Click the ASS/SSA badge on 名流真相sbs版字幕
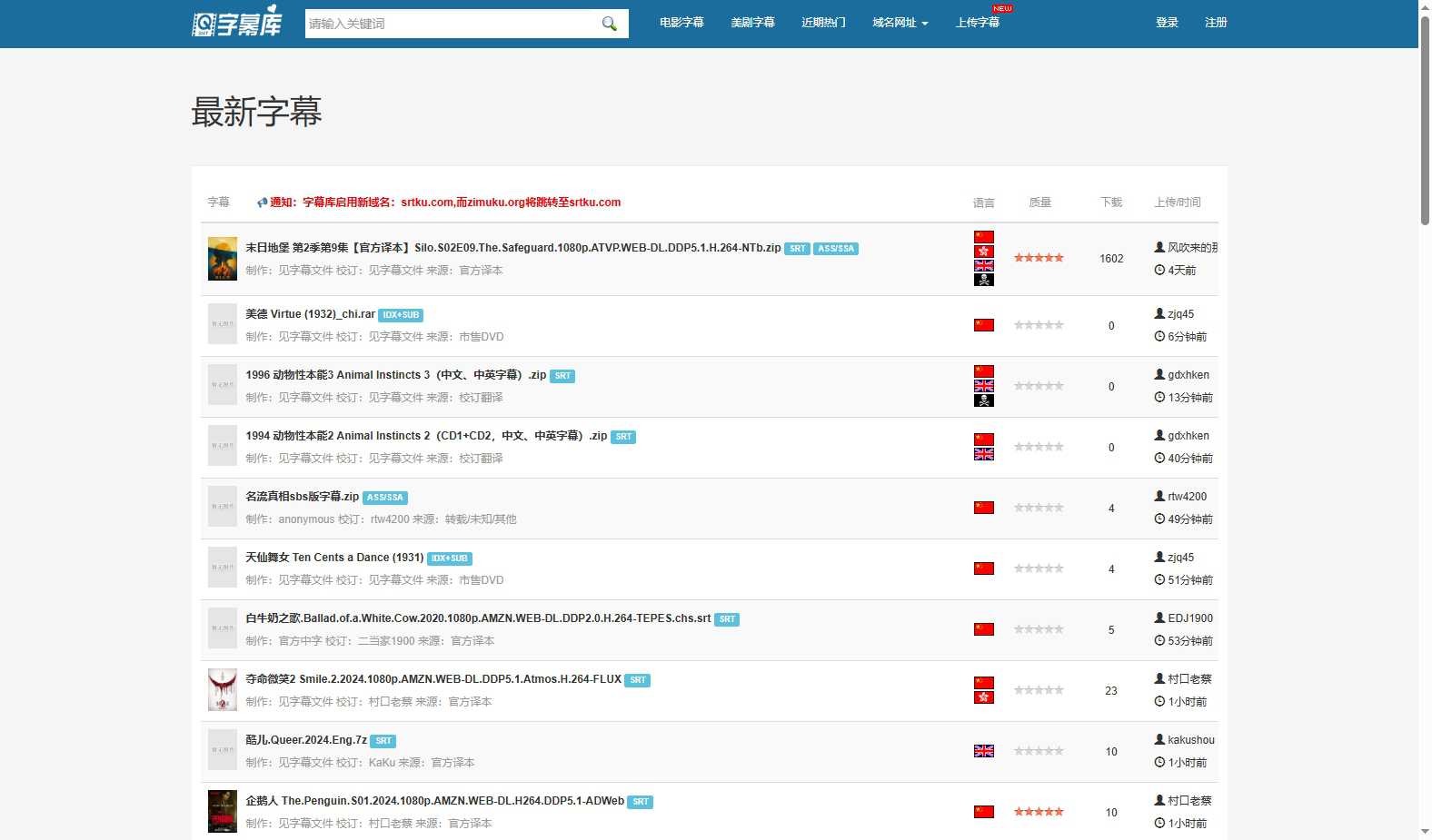This screenshot has width=1432, height=840. coord(385,498)
